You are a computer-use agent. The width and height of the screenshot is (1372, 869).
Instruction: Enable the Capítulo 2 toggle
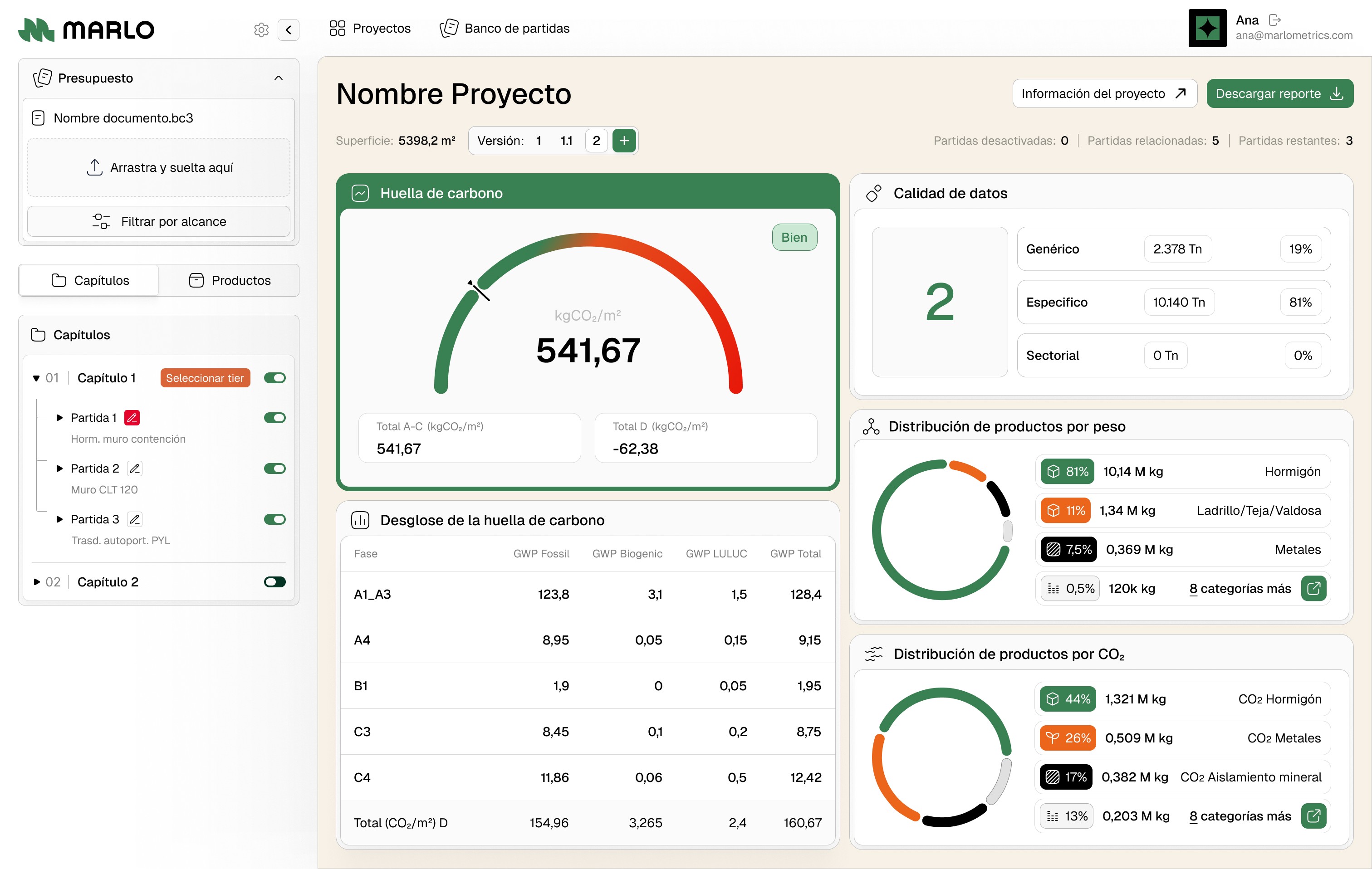[274, 582]
